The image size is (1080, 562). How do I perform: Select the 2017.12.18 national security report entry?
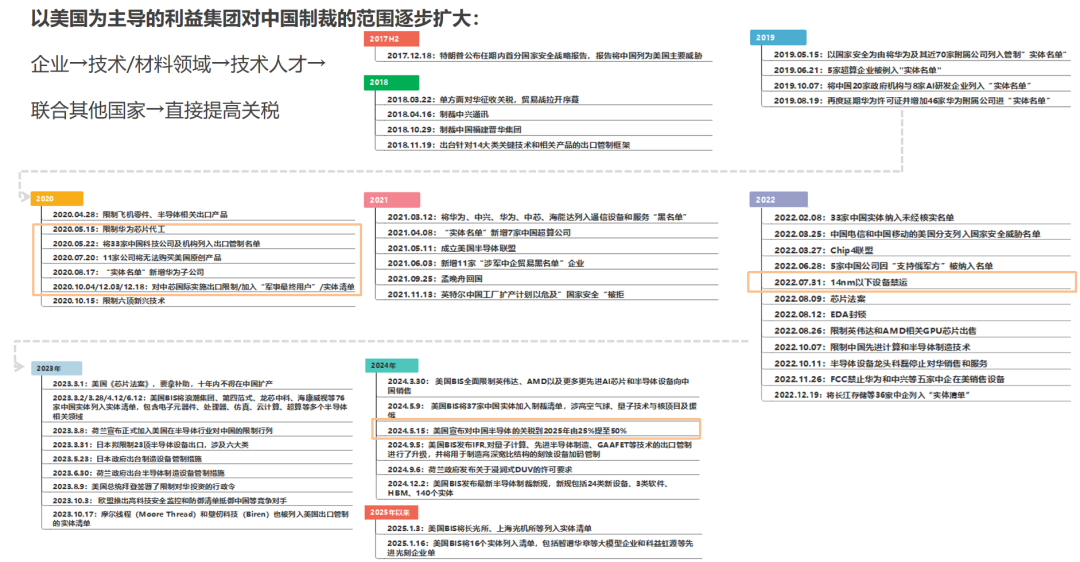pos(545,56)
